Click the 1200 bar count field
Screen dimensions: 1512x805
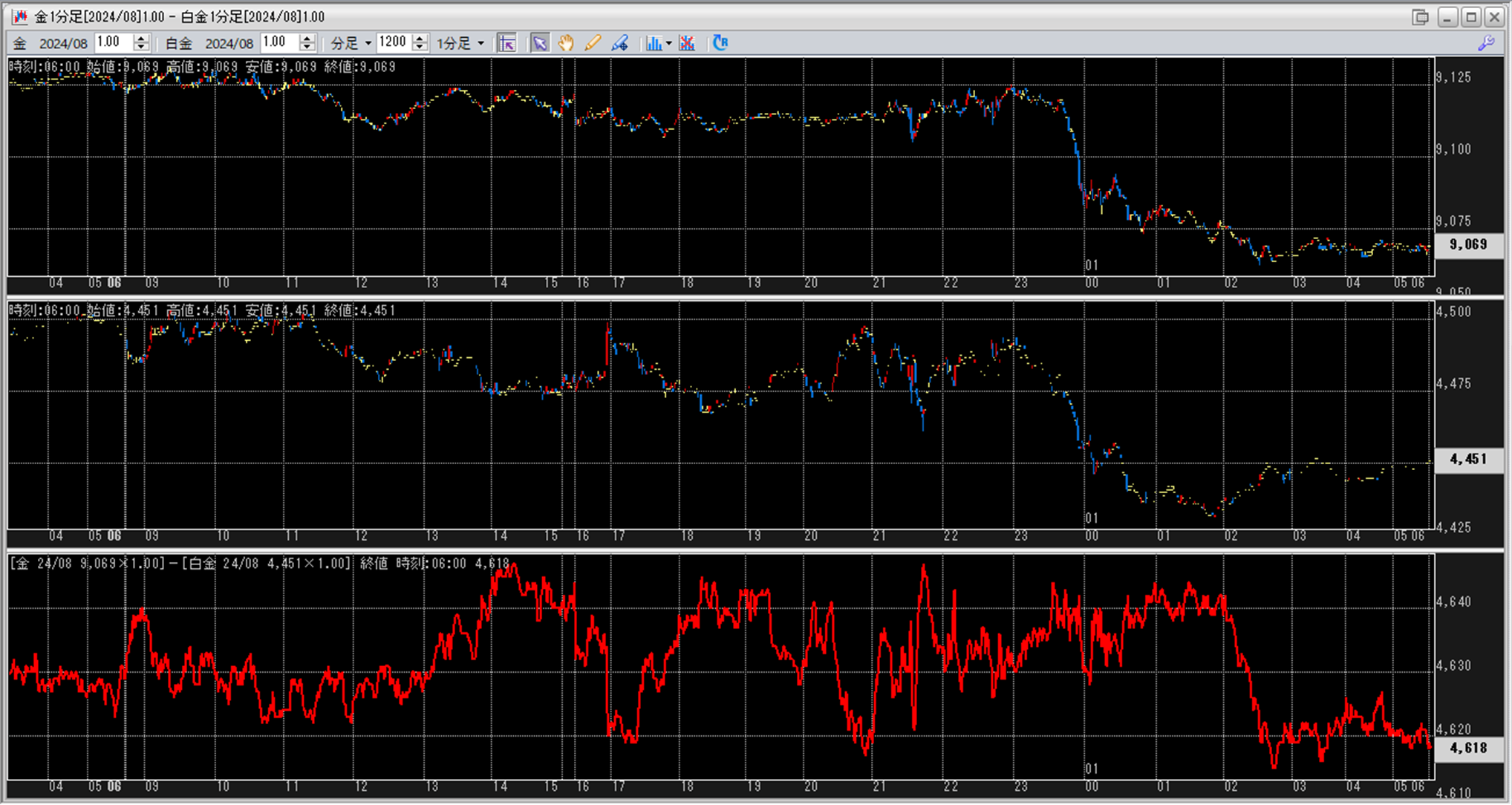[x=393, y=42]
